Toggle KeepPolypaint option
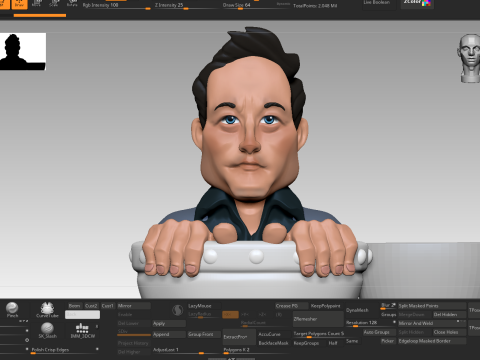480x360 pixels. [326, 306]
